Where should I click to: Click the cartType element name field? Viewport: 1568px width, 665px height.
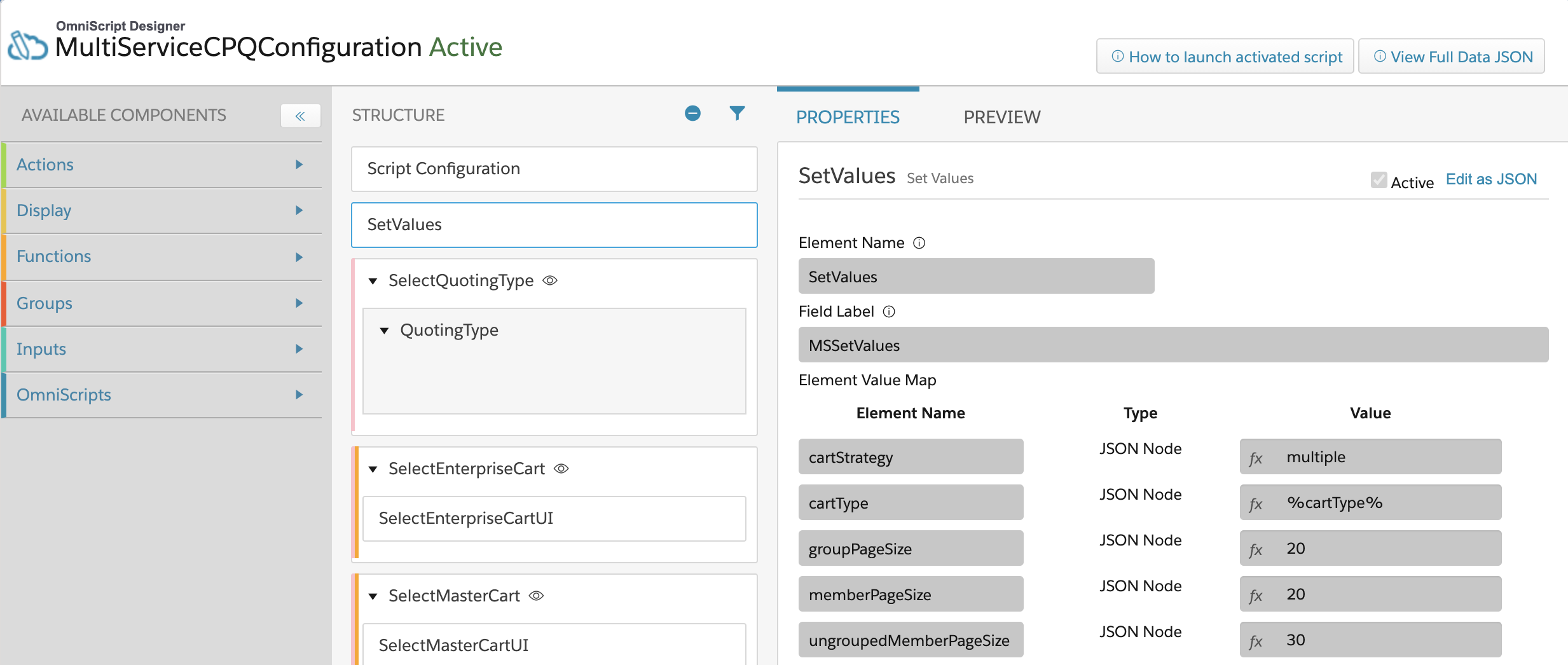(x=911, y=502)
